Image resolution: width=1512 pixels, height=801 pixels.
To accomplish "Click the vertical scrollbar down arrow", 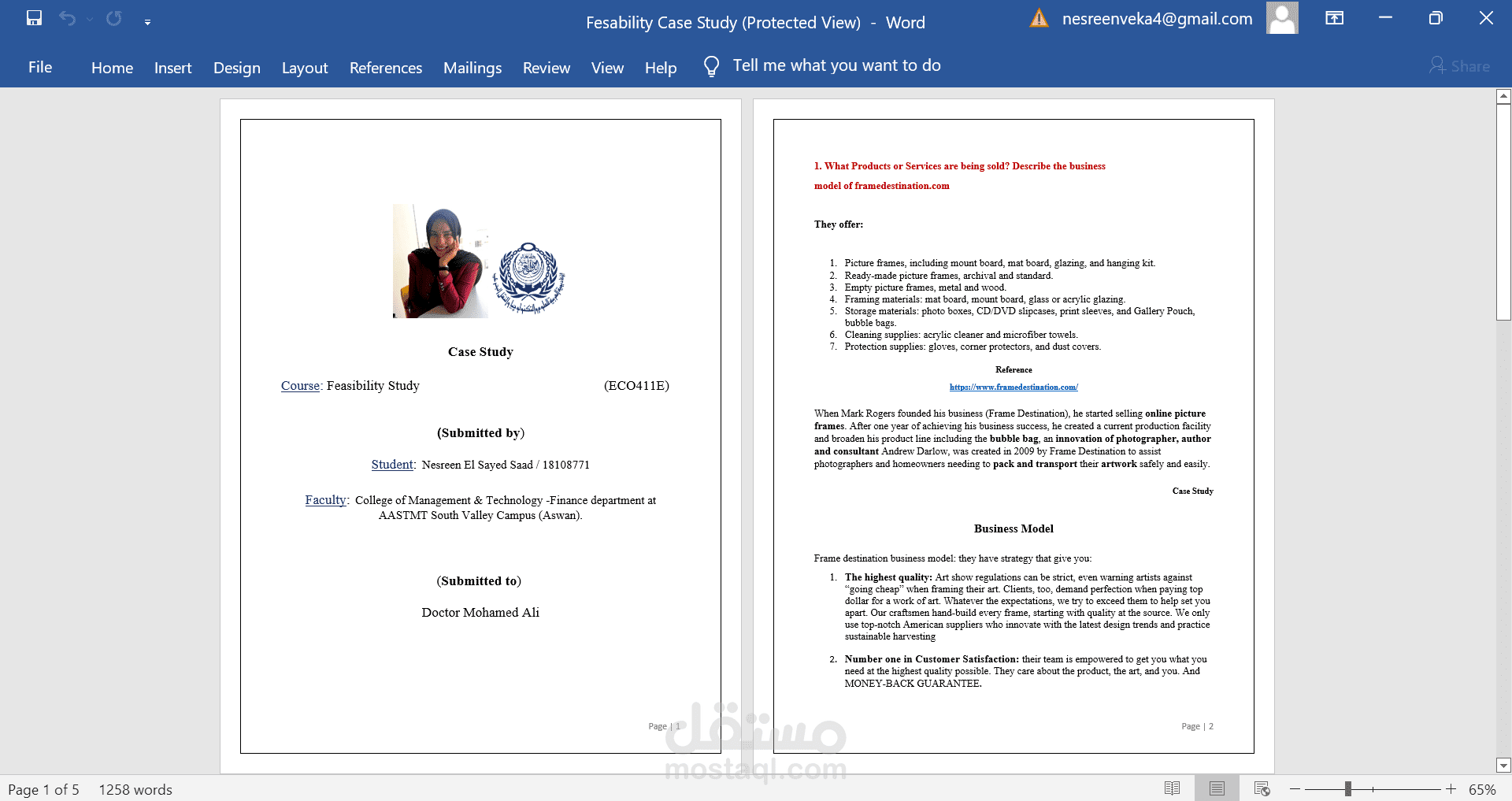I will pos(1503,766).
